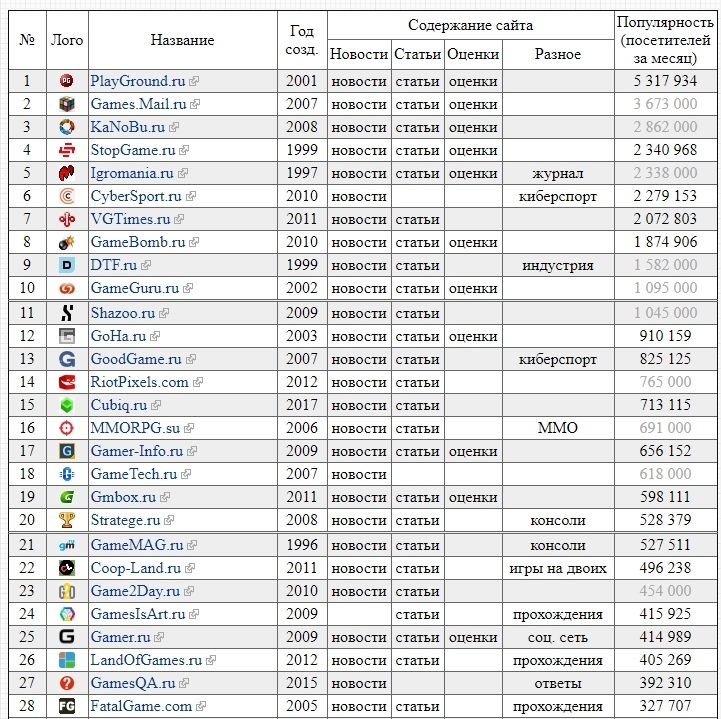721x719 pixels.
Task: Open the GamesQA.ru link
Action: 132,683
